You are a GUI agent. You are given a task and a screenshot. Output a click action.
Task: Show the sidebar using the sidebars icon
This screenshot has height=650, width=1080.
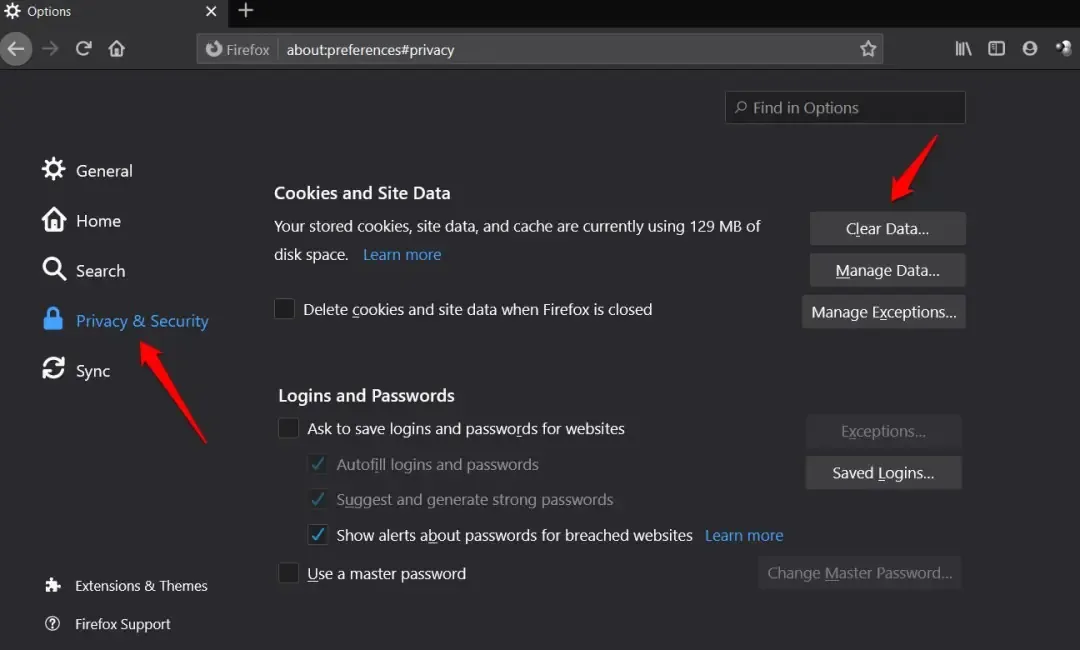click(996, 49)
